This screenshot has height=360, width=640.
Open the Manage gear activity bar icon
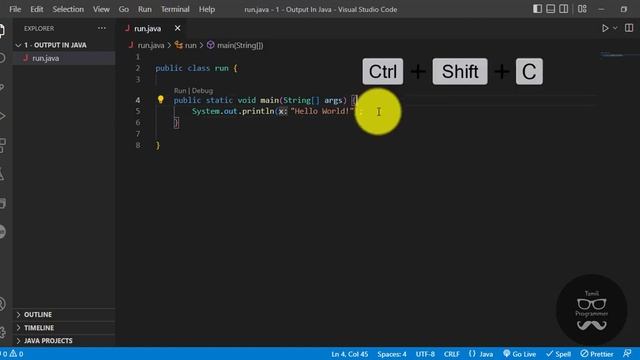[2, 332]
